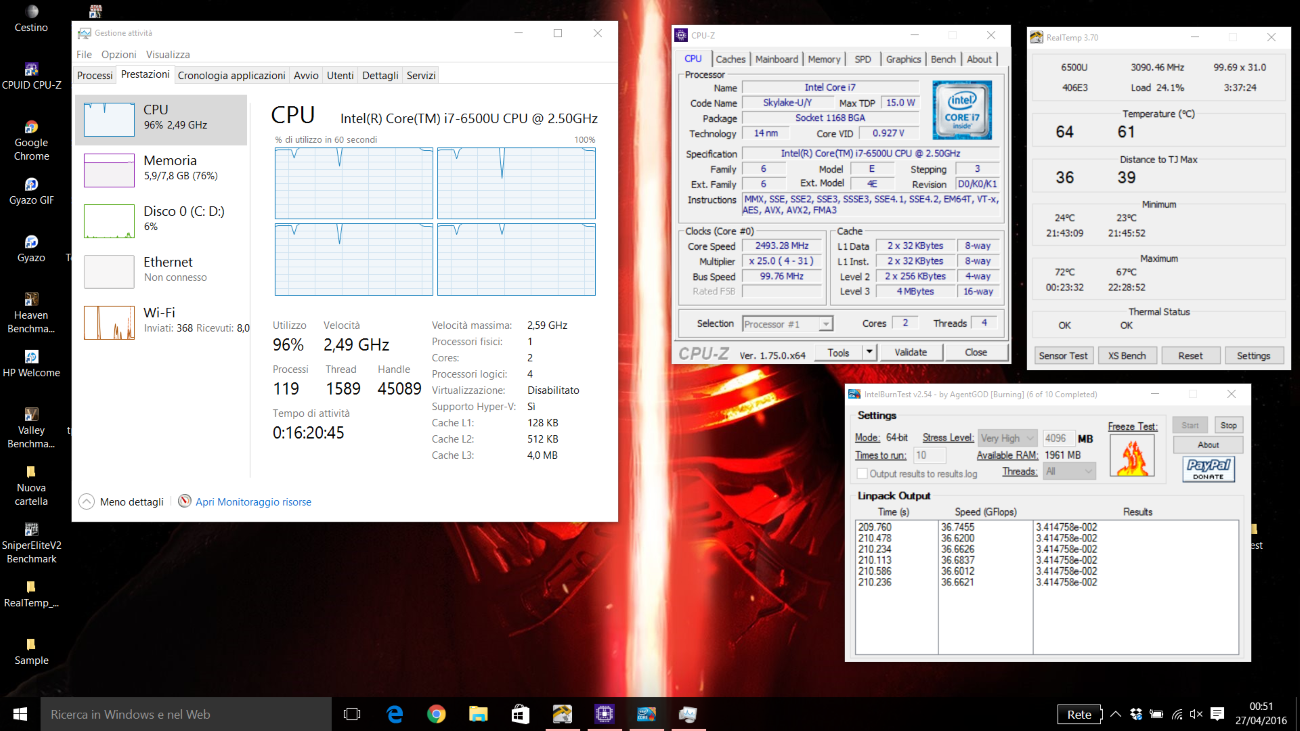1300x731 pixels.
Task: Collapse Task Manager with Meno dettagli
Action: point(121,502)
